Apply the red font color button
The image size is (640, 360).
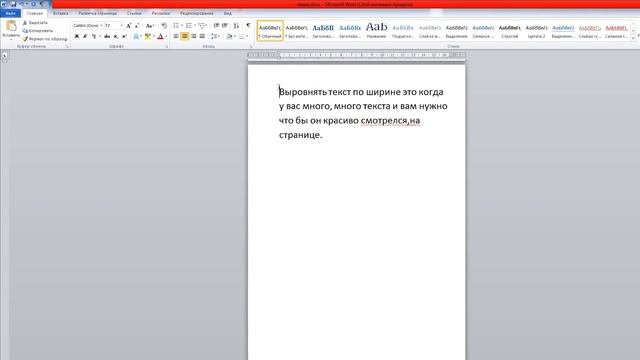pos(160,36)
